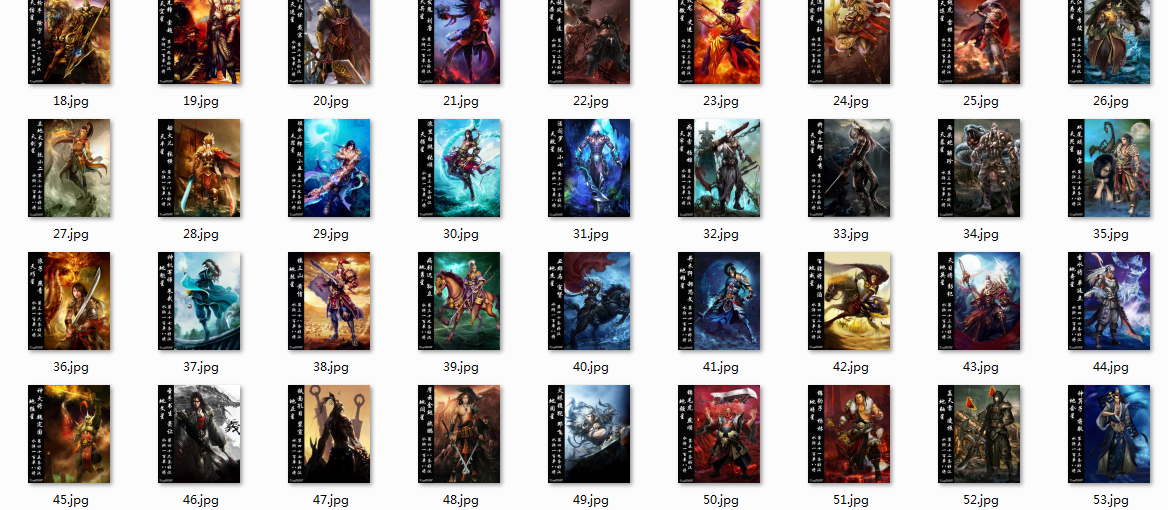Select the thumbnail of 51.jpg
This screenshot has height=510, width=1168.
(849, 434)
